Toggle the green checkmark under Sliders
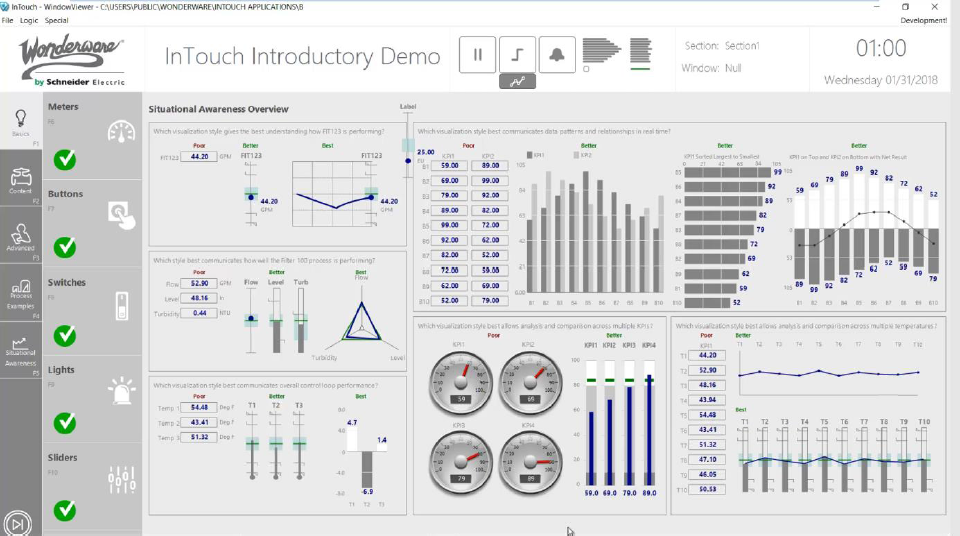Image resolution: width=960 pixels, height=536 pixels. [x=65, y=510]
